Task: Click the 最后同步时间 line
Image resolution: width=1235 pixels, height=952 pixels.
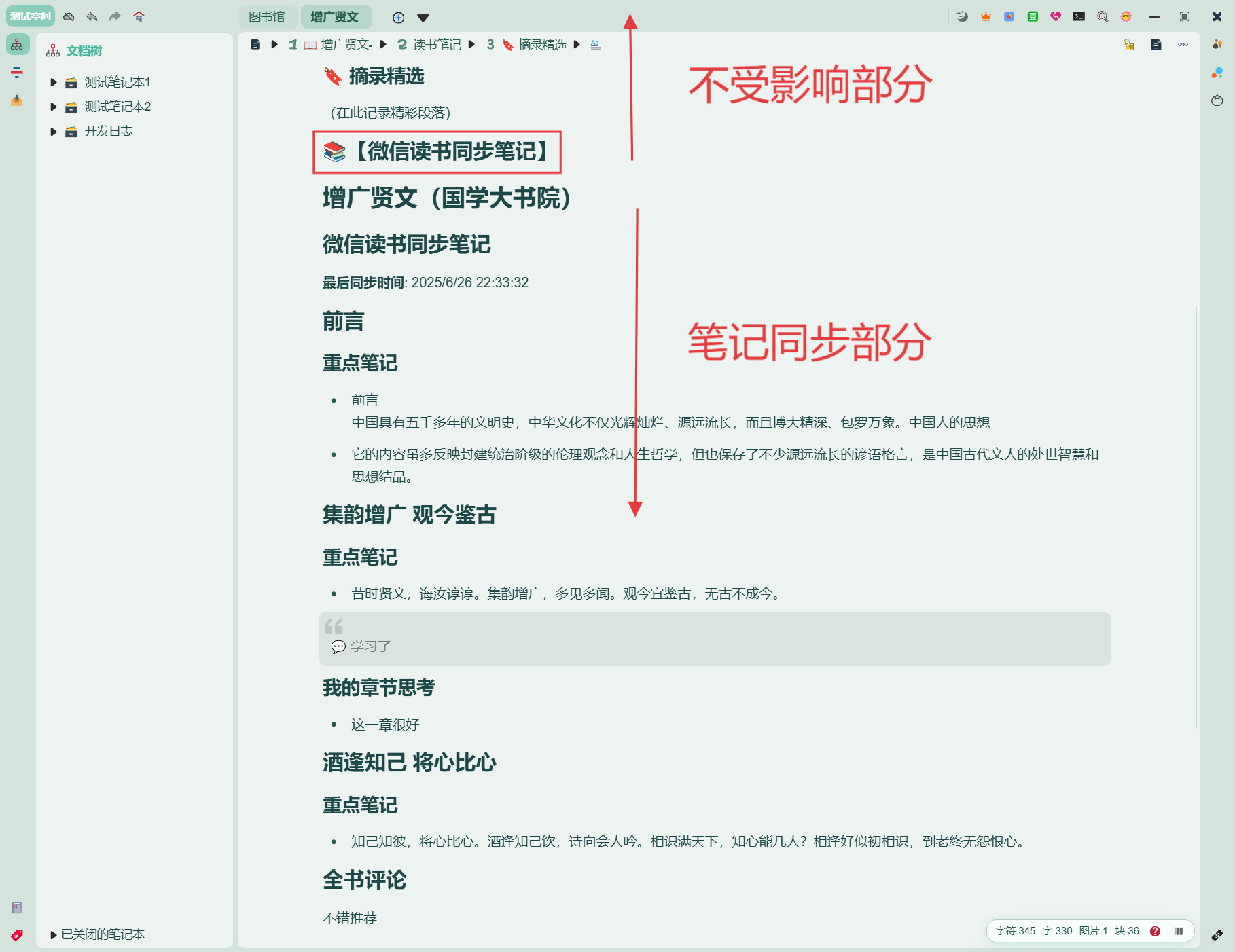Action: (x=425, y=282)
